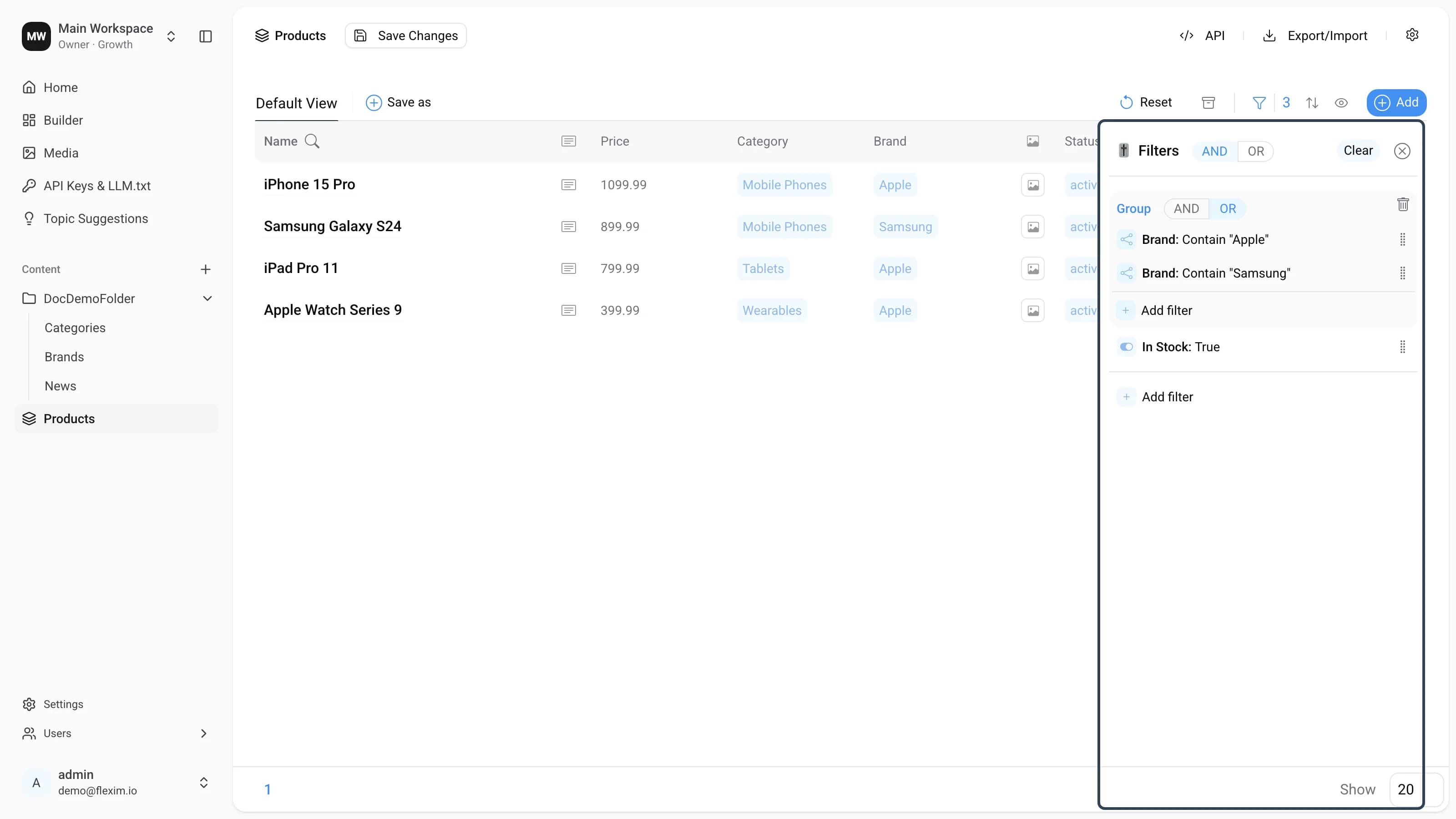This screenshot has height=819, width=1456.
Task: Click the plus icon next to Content
Action: click(x=206, y=270)
